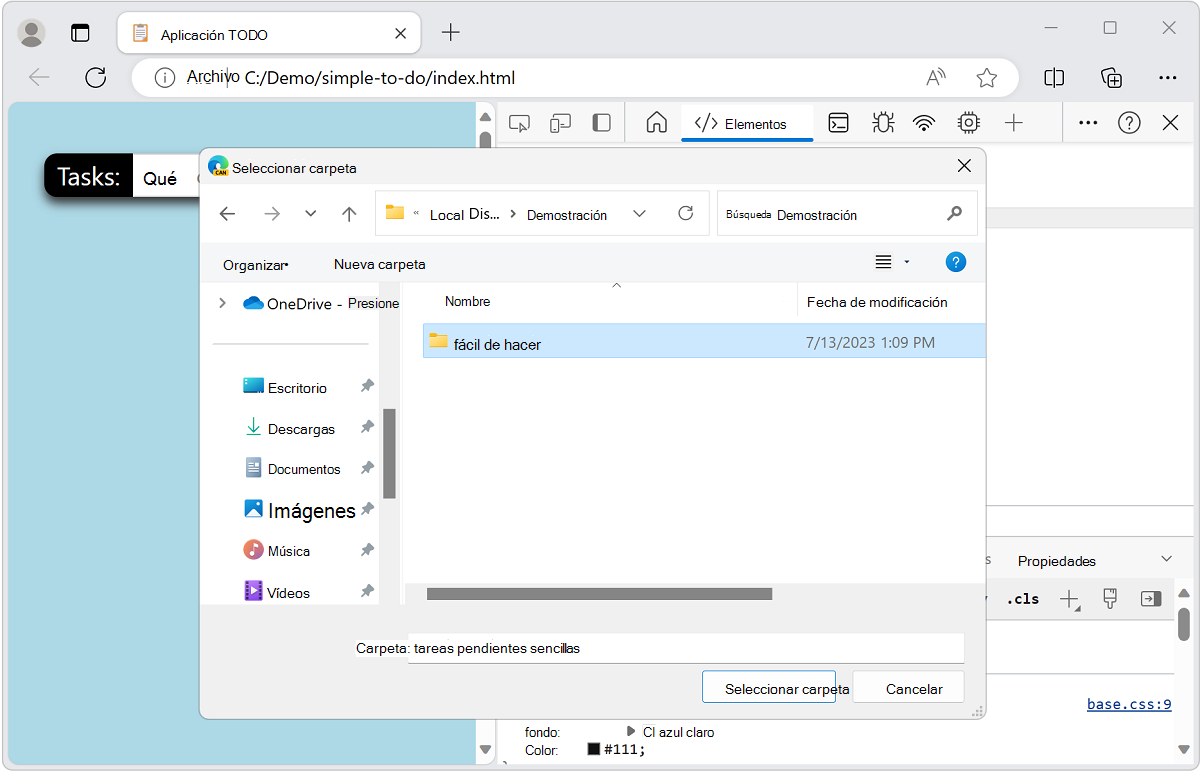Add this page to favorites
Viewport: 1200px width, 772px height.
987,77
